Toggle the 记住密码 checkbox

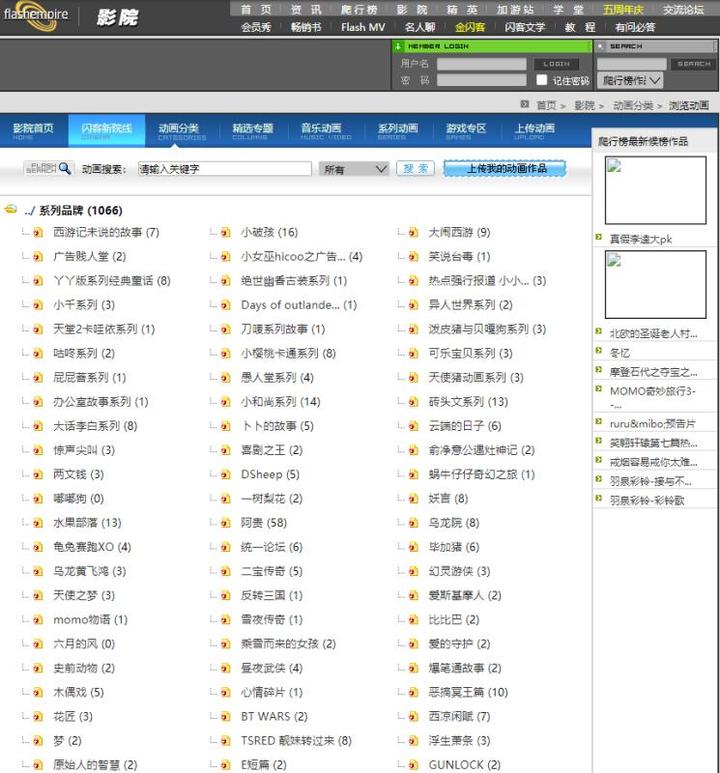(541, 80)
